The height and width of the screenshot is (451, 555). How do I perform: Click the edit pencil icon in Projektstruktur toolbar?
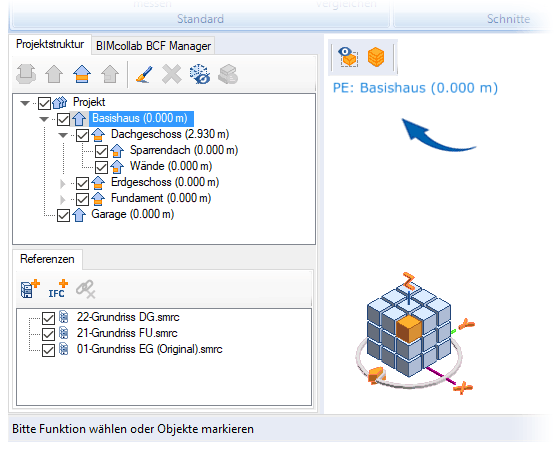pyautogui.click(x=144, y=74)
